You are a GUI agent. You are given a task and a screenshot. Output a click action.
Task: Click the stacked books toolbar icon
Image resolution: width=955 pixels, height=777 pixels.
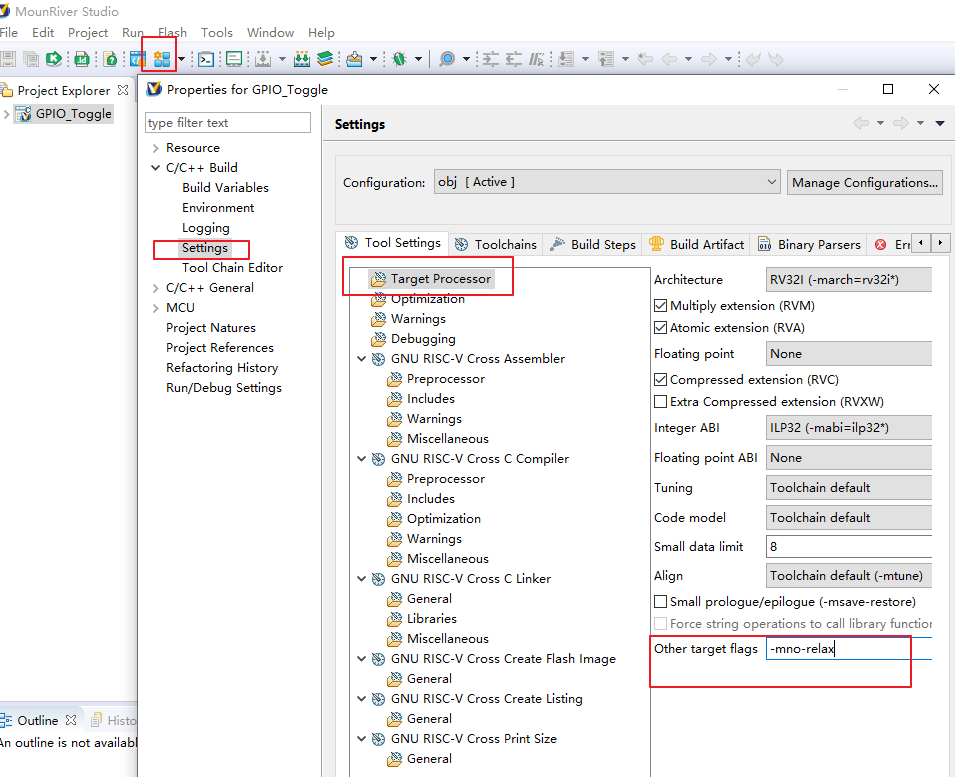pyautogui.click(x=325, y=59)
